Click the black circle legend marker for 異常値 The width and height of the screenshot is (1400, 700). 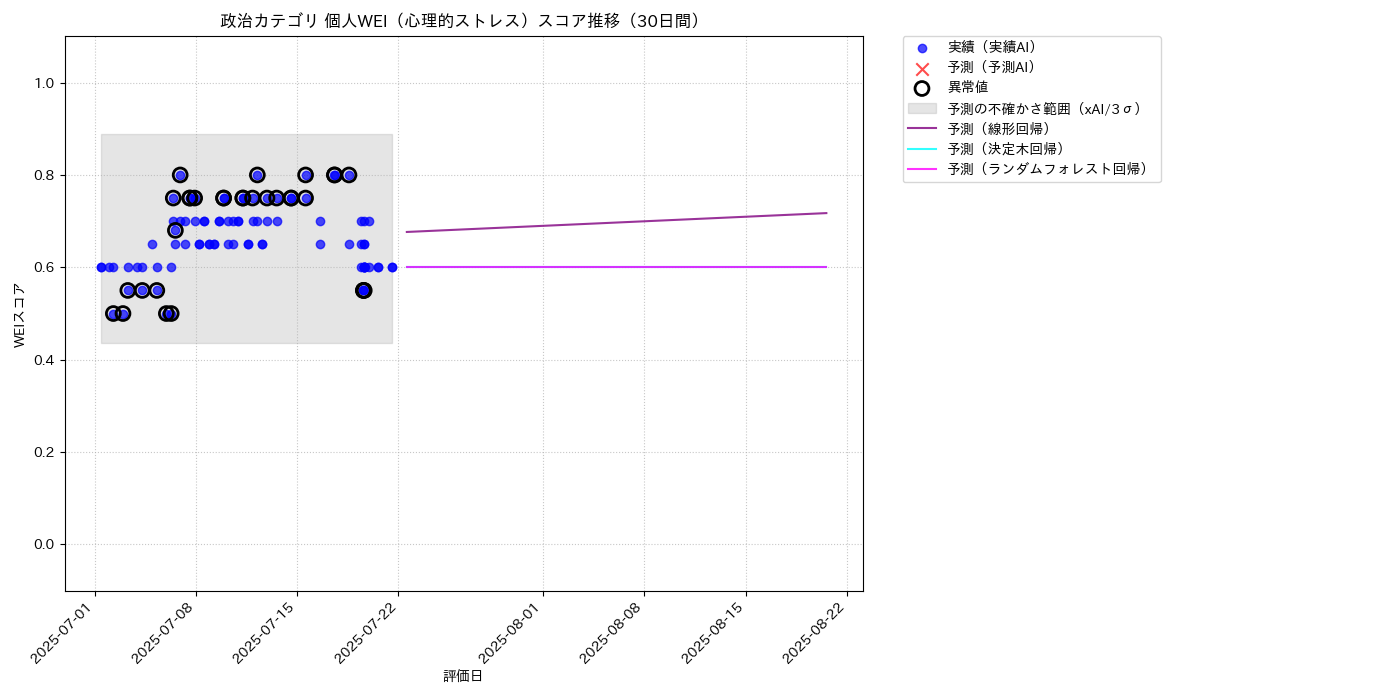[x=922, y=88]
